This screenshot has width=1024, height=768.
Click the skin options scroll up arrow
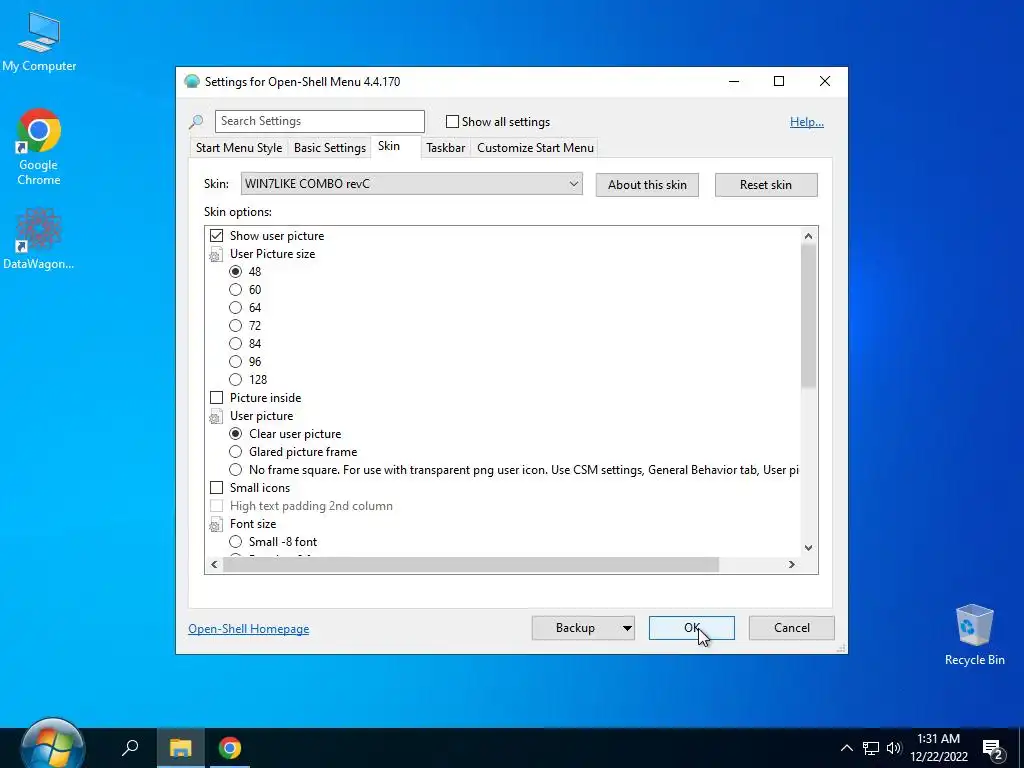(808, 236)
